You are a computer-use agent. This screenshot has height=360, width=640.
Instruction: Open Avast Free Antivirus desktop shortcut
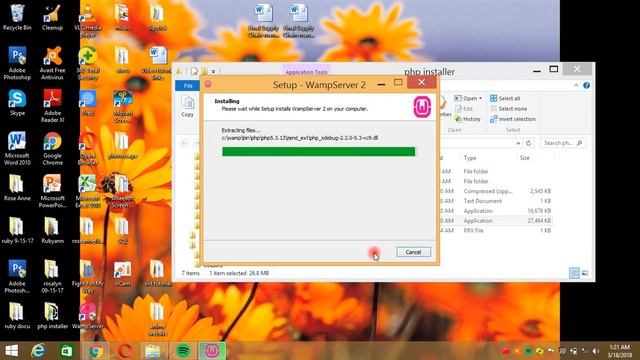pyautogui.click(x=52, y=63)
